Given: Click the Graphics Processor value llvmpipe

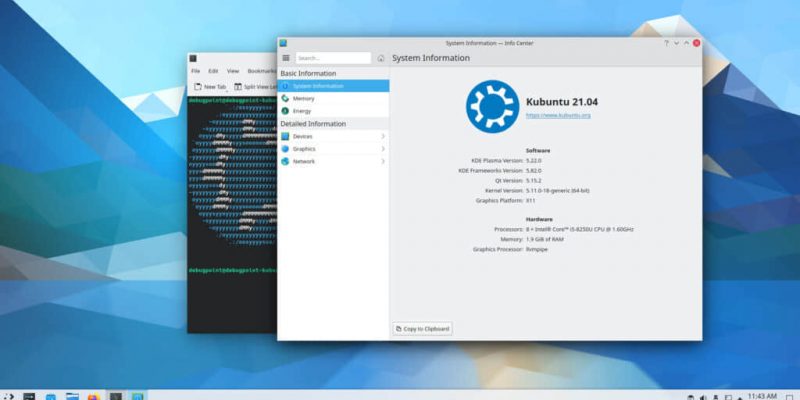Looking at the screenshot, I should point(537,249).
